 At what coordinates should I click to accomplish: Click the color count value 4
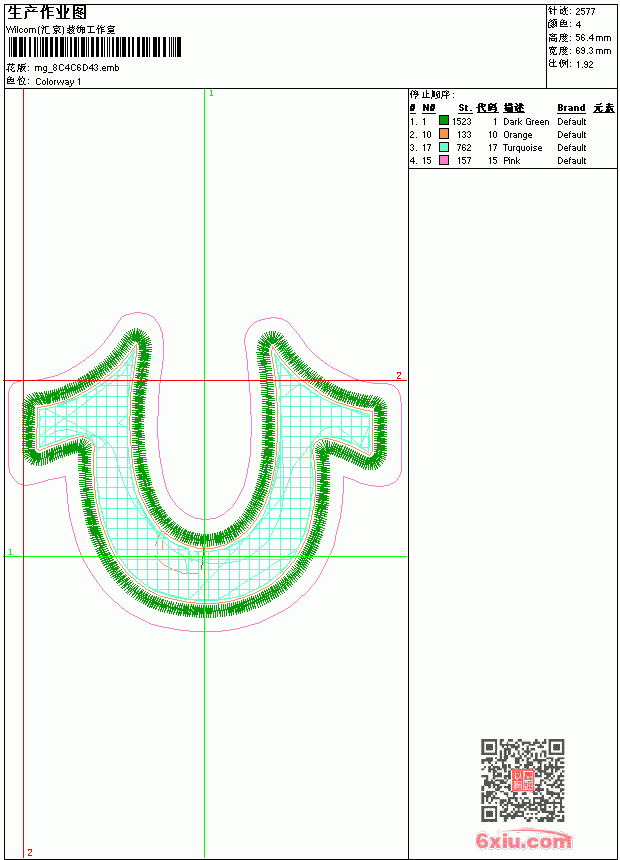click(578, 25)
